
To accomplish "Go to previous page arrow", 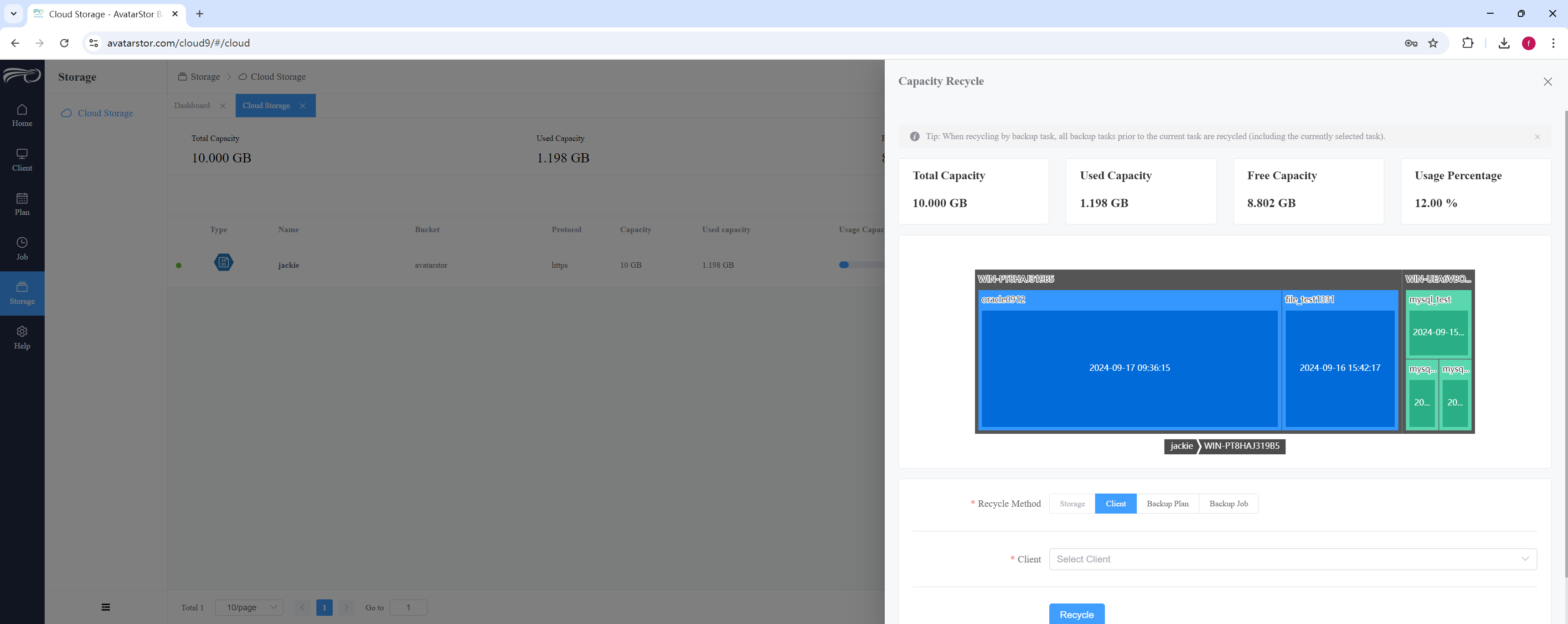I will (x=302, y=608).
